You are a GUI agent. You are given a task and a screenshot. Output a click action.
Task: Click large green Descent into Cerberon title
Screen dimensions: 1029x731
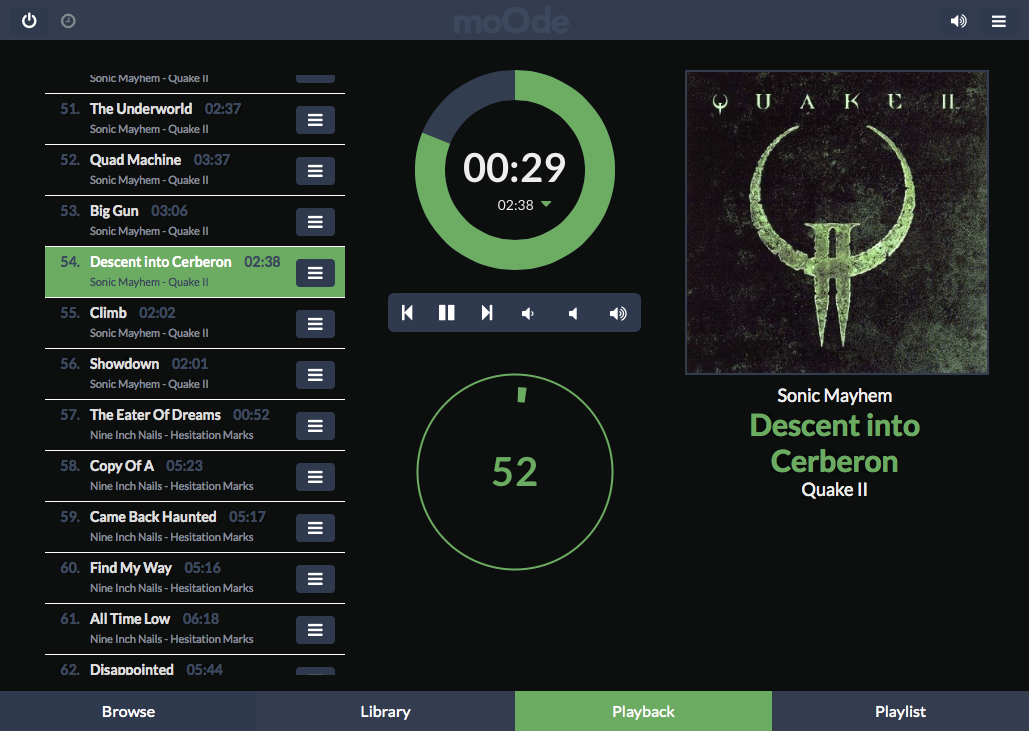click(834, 443)
